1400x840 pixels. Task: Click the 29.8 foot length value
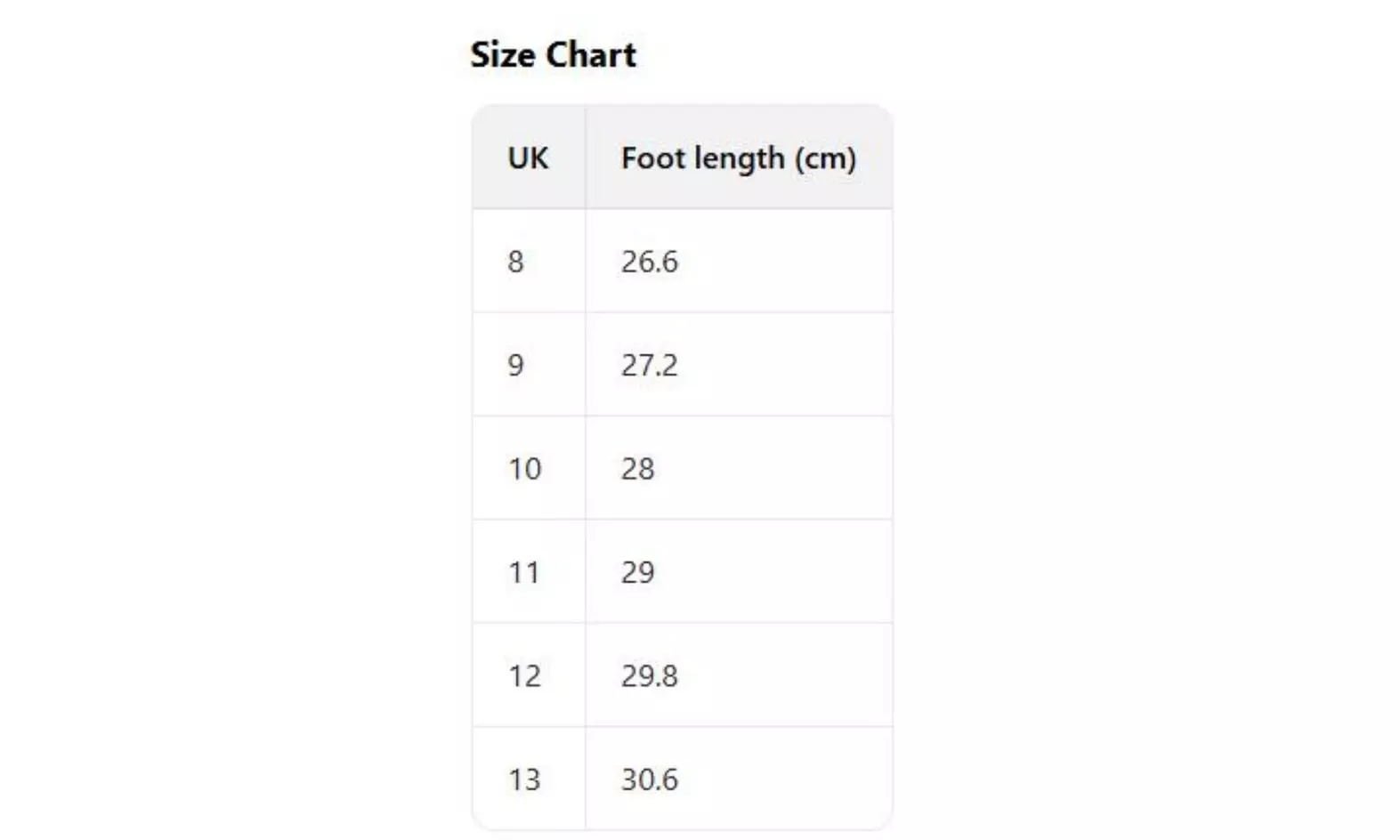click(649, 676)
